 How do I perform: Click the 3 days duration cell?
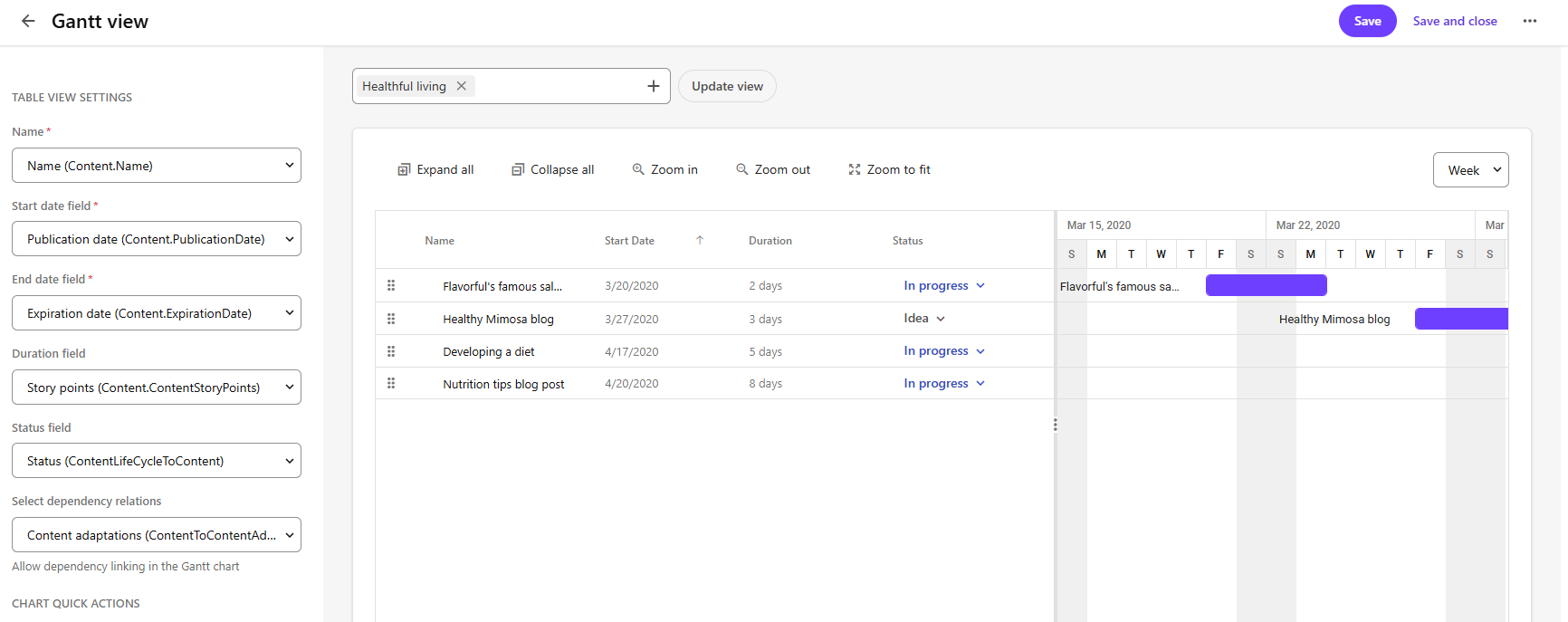point(766,320)
